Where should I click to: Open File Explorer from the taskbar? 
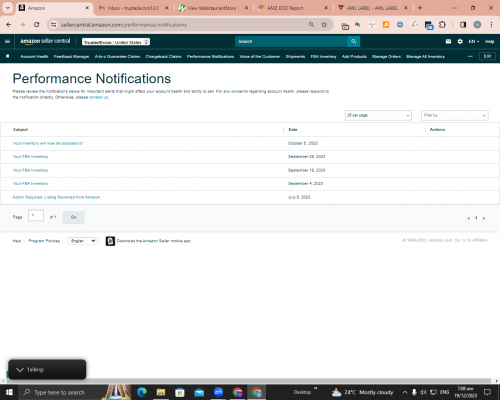pyautogui.click(x=161, y=392)
